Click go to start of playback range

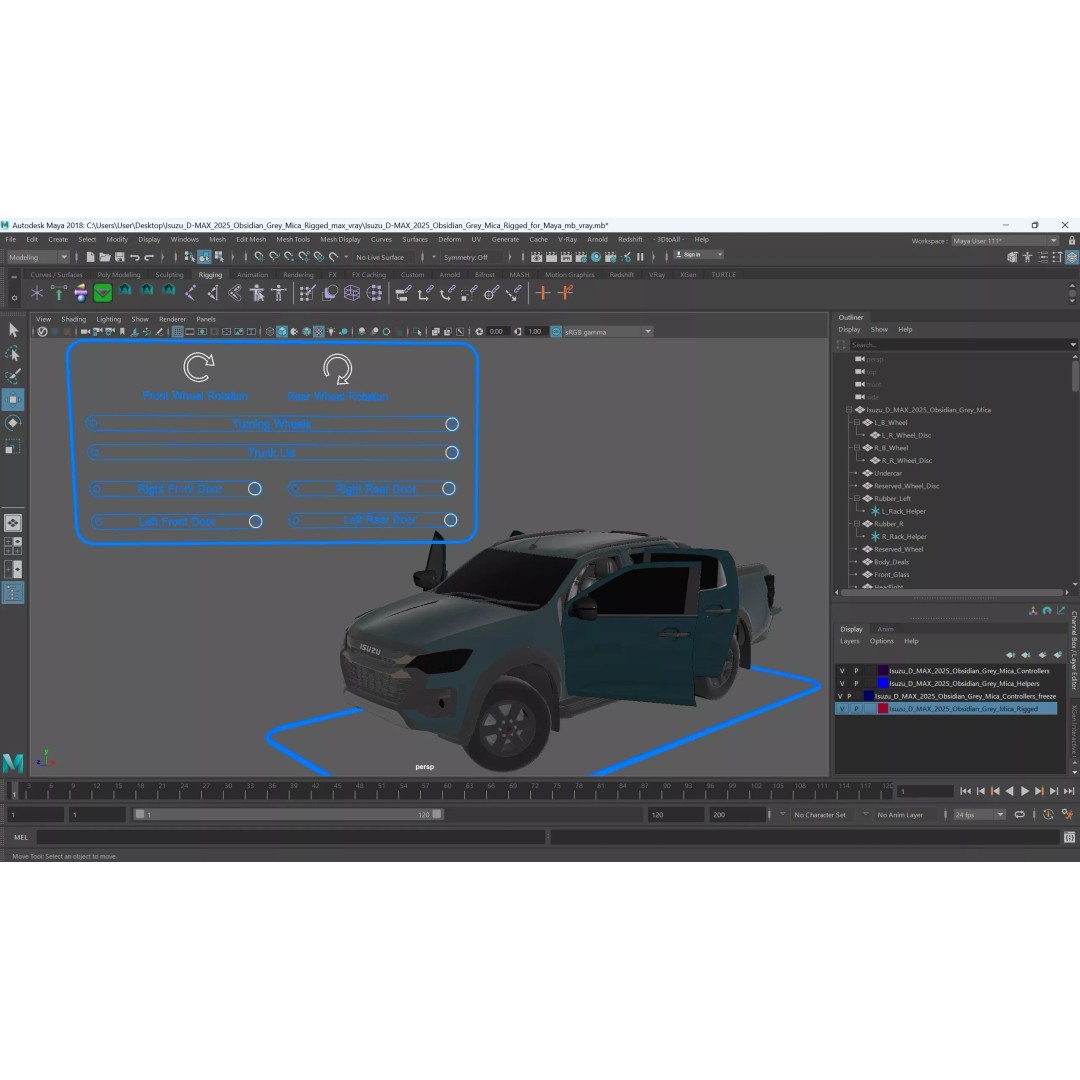pos(966,791)
